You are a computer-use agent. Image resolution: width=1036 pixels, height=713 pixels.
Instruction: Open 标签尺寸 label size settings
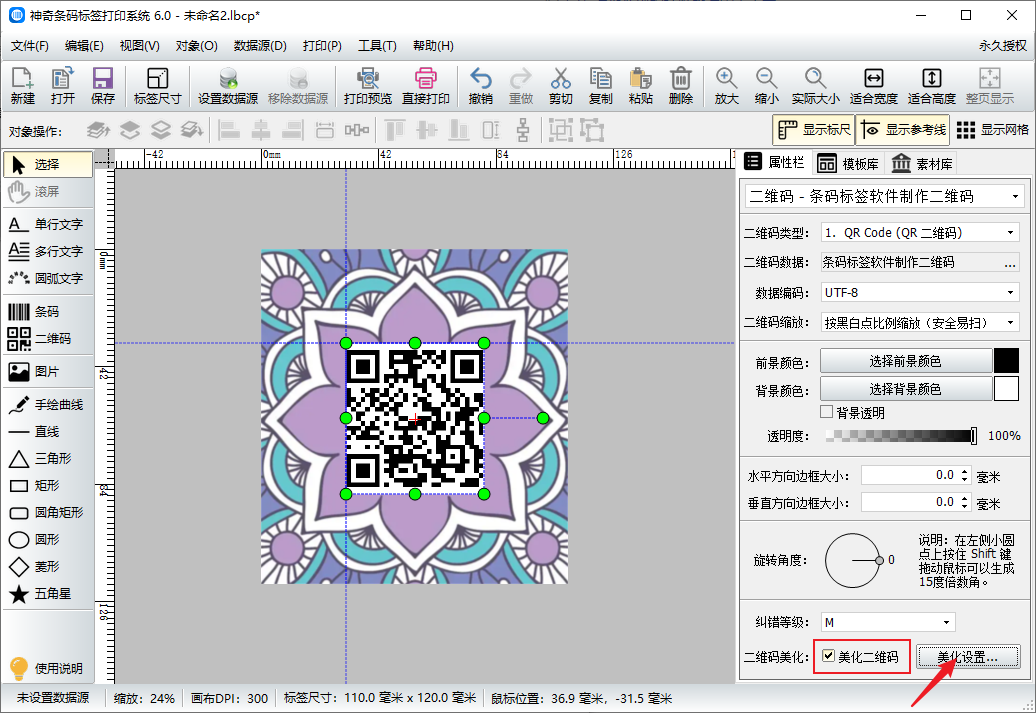coord(157,86)
